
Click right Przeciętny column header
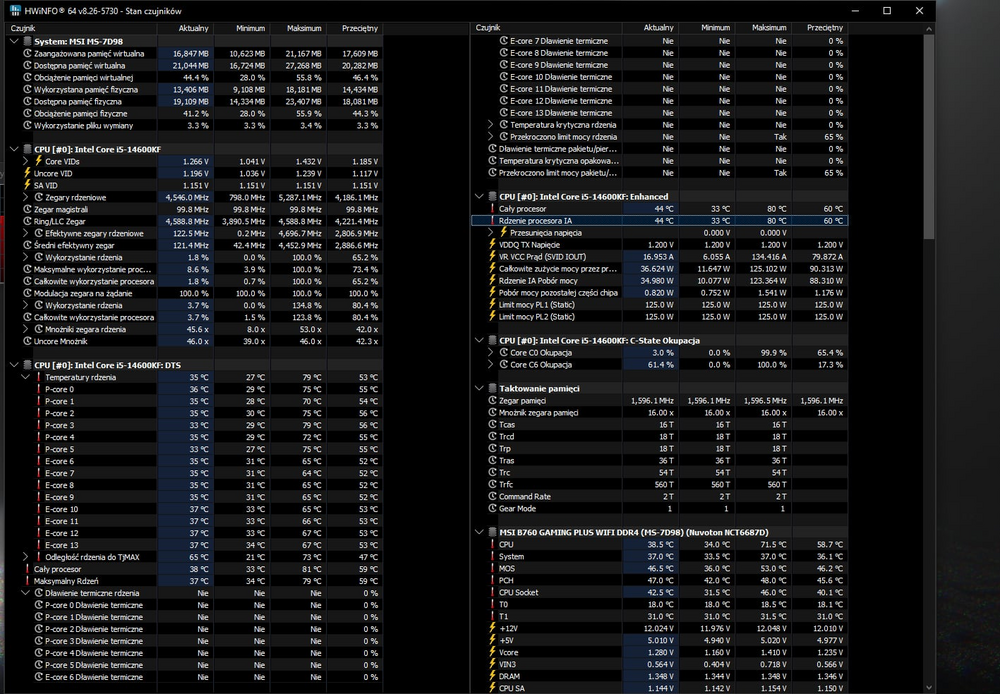click(820, 28)
